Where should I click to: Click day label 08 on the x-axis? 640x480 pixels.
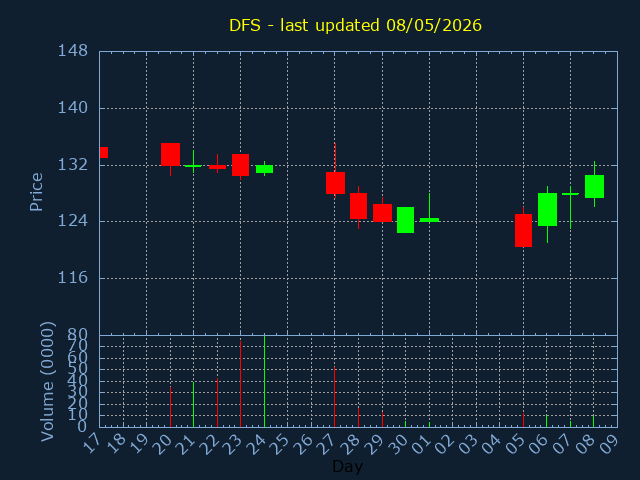point(587,444)
